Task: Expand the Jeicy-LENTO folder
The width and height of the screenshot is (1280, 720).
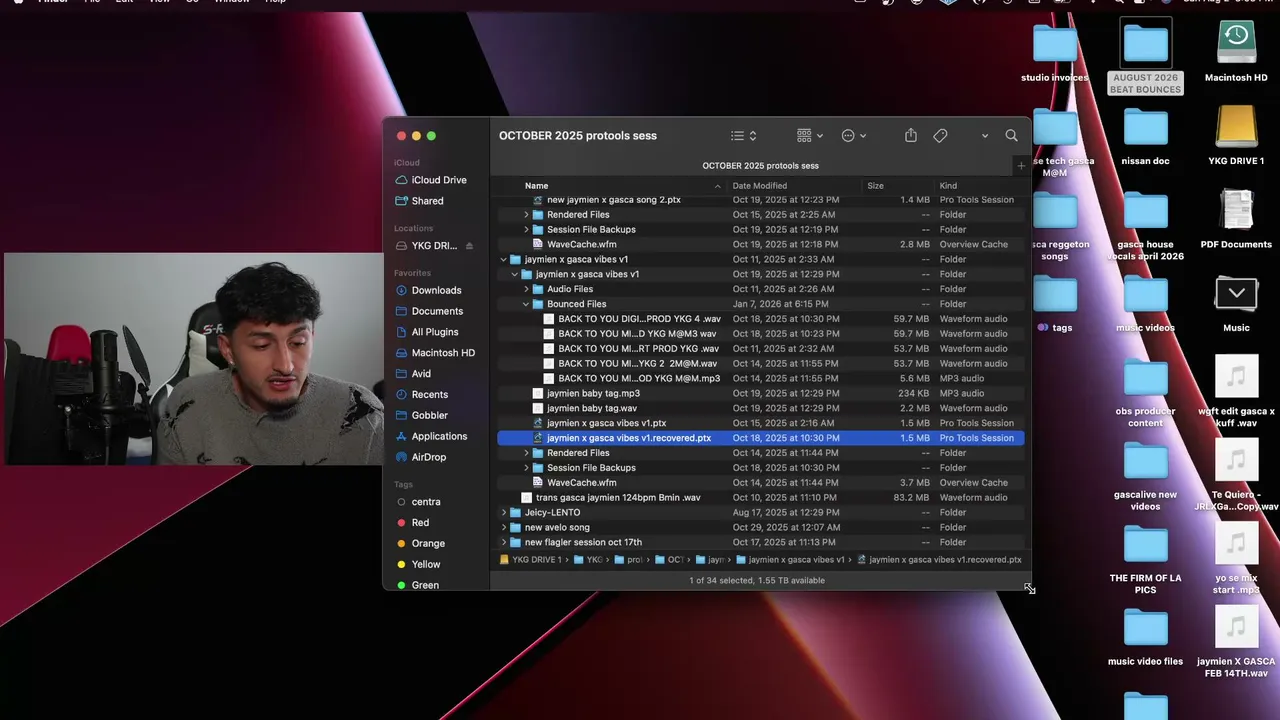Action: 504,513
